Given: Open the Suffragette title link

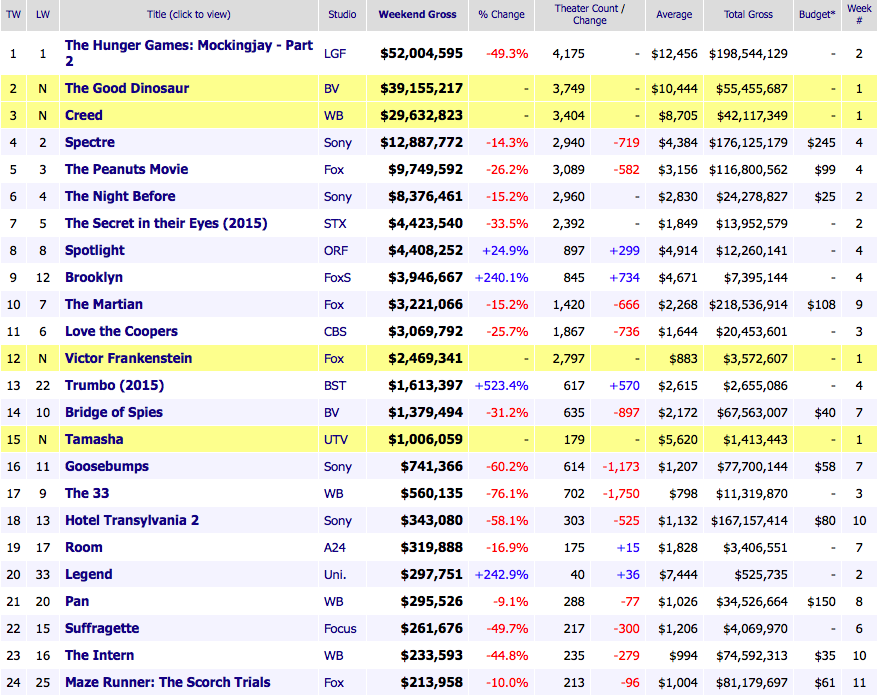Looking at the screenshot, I should [102, 628].
